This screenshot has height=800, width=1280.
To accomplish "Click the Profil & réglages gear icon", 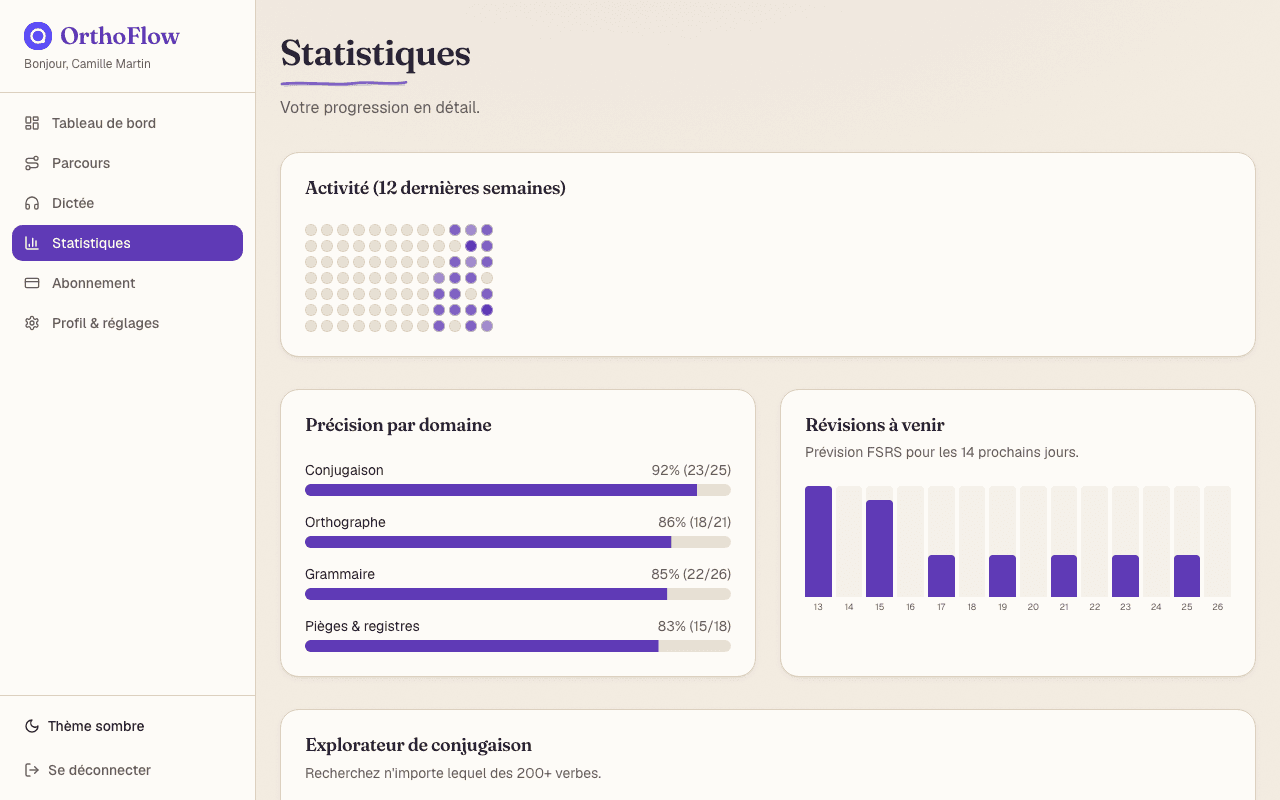I will tap(32, 323).
